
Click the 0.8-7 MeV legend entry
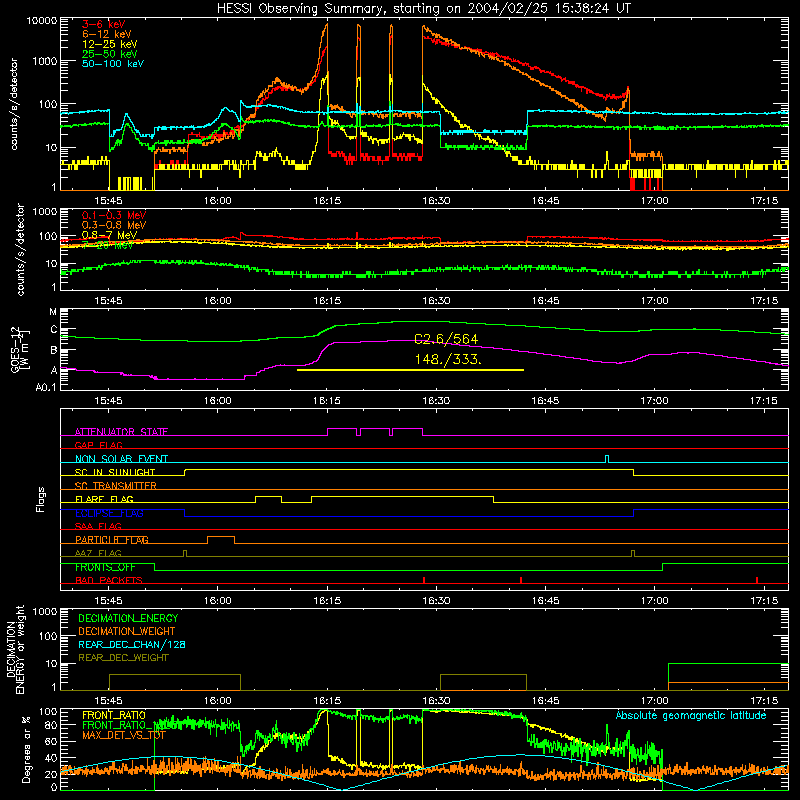pyautogui.click(x=109, y=235)
